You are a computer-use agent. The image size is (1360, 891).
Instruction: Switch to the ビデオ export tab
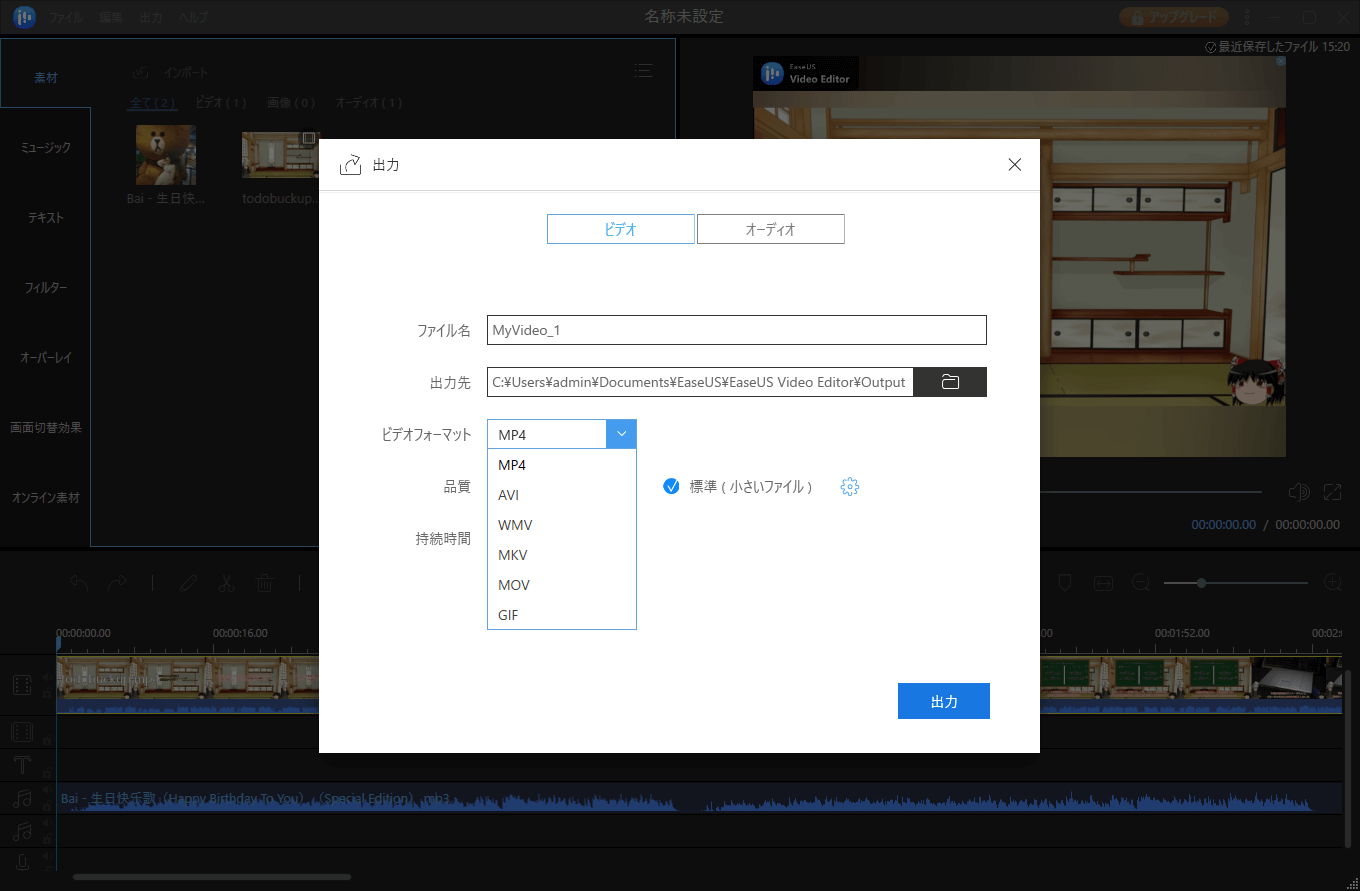pos(620,229)
